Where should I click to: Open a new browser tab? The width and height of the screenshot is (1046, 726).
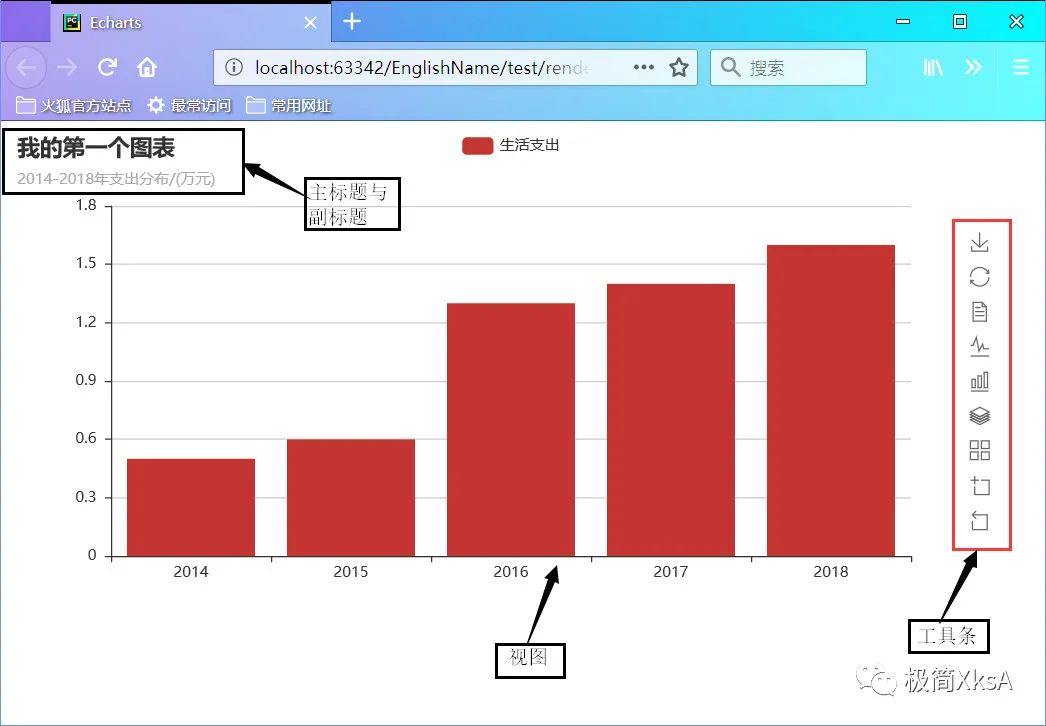coord(352,21)
